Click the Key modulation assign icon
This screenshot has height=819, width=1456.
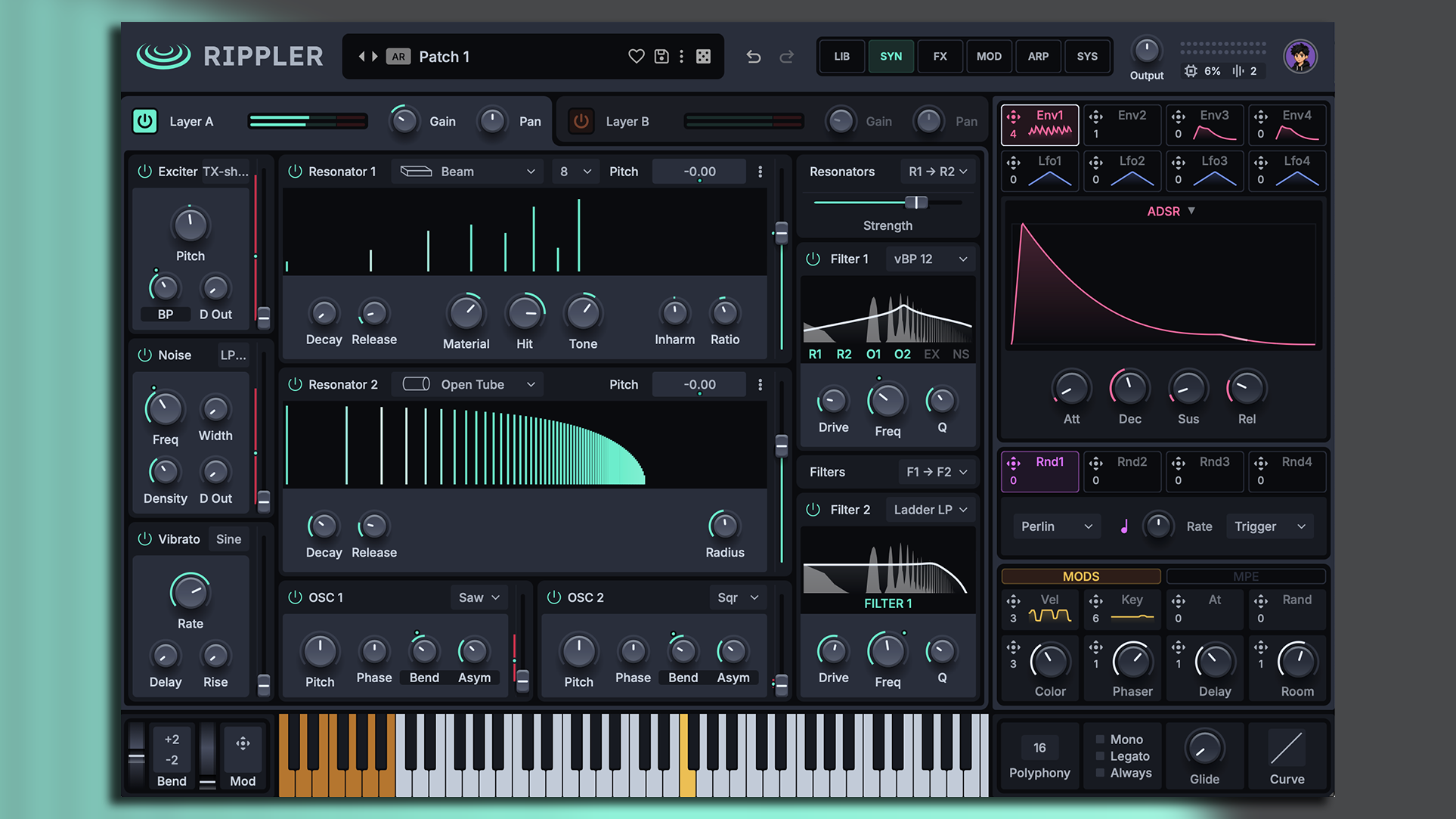pyautogui.click(x=1095, y=600)
